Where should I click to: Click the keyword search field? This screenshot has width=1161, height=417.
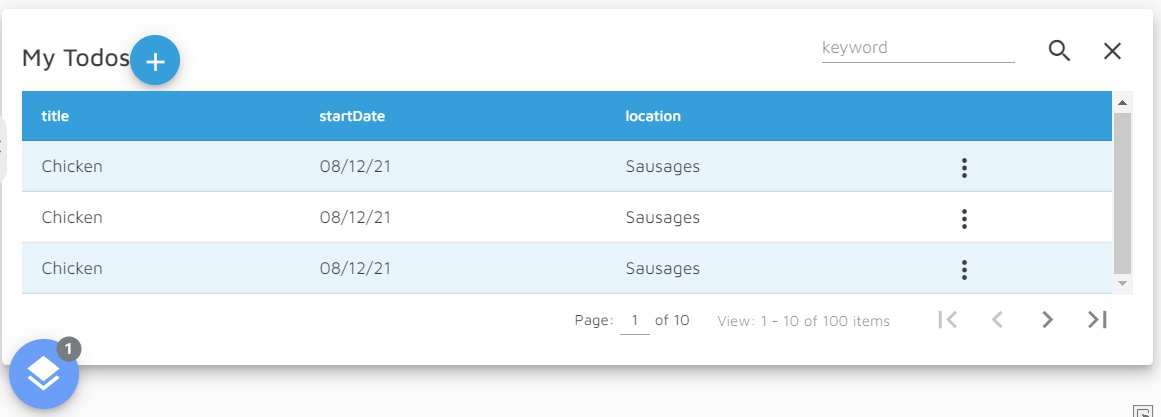(x=917, y=48)
